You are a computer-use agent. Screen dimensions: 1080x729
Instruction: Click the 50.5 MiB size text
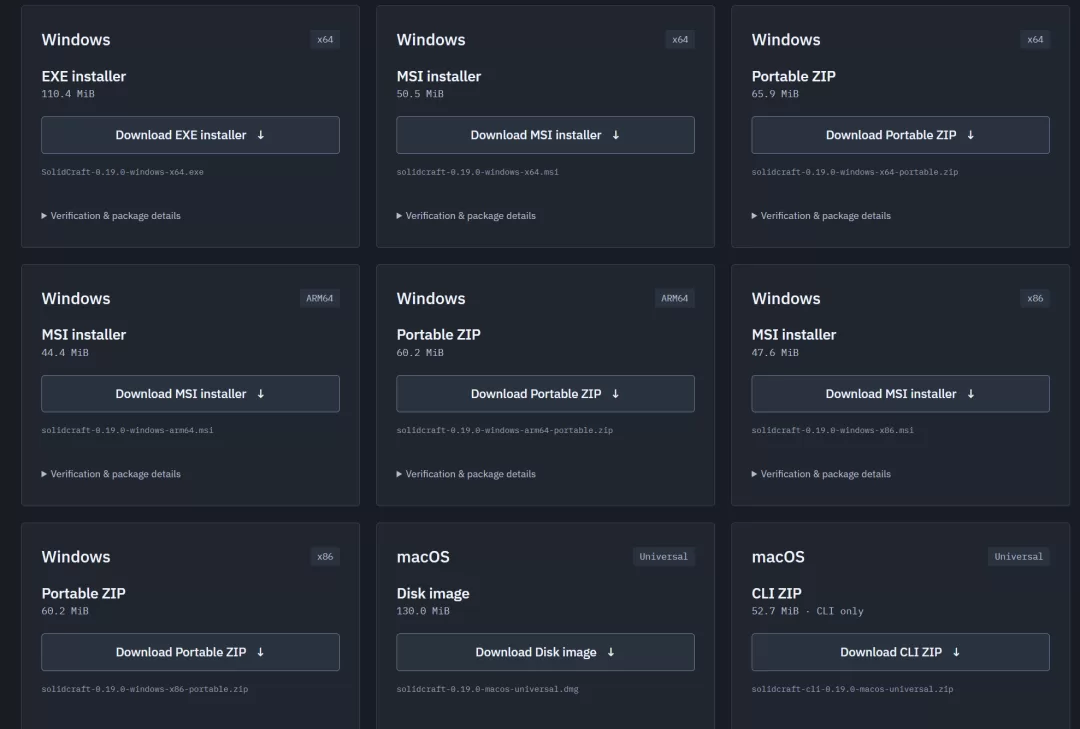click(420, 94)
